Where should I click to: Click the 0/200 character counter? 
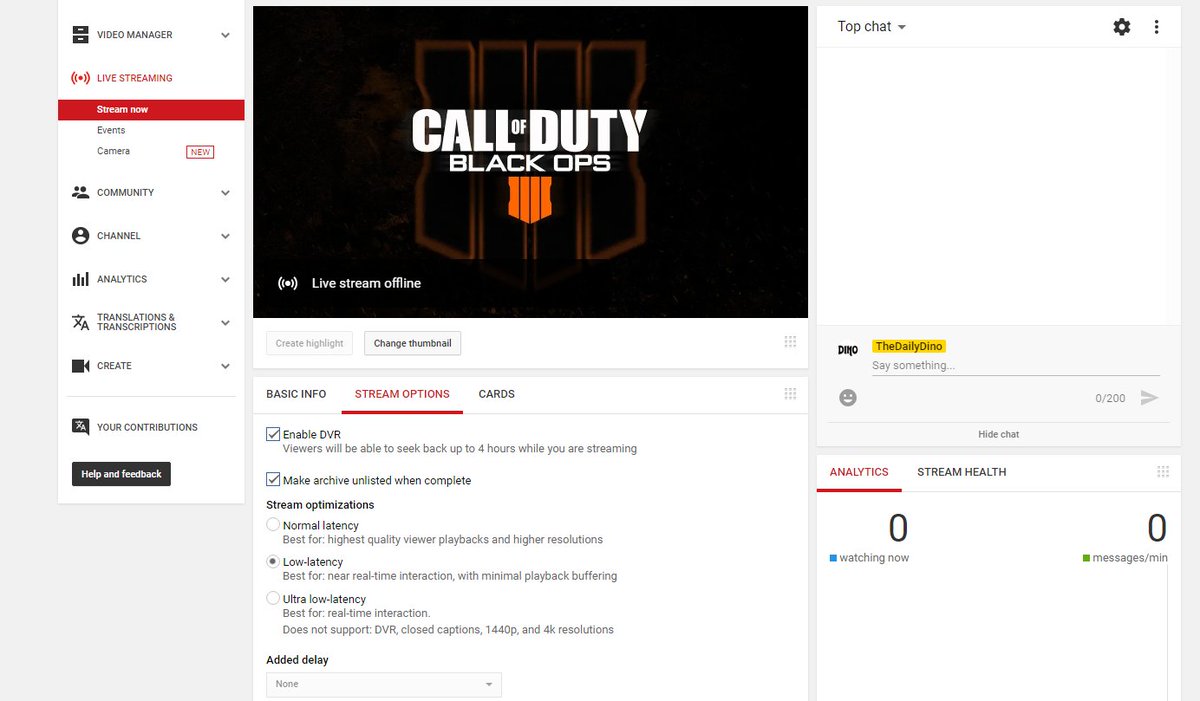pyautogui.click(x=1110, y=398)
